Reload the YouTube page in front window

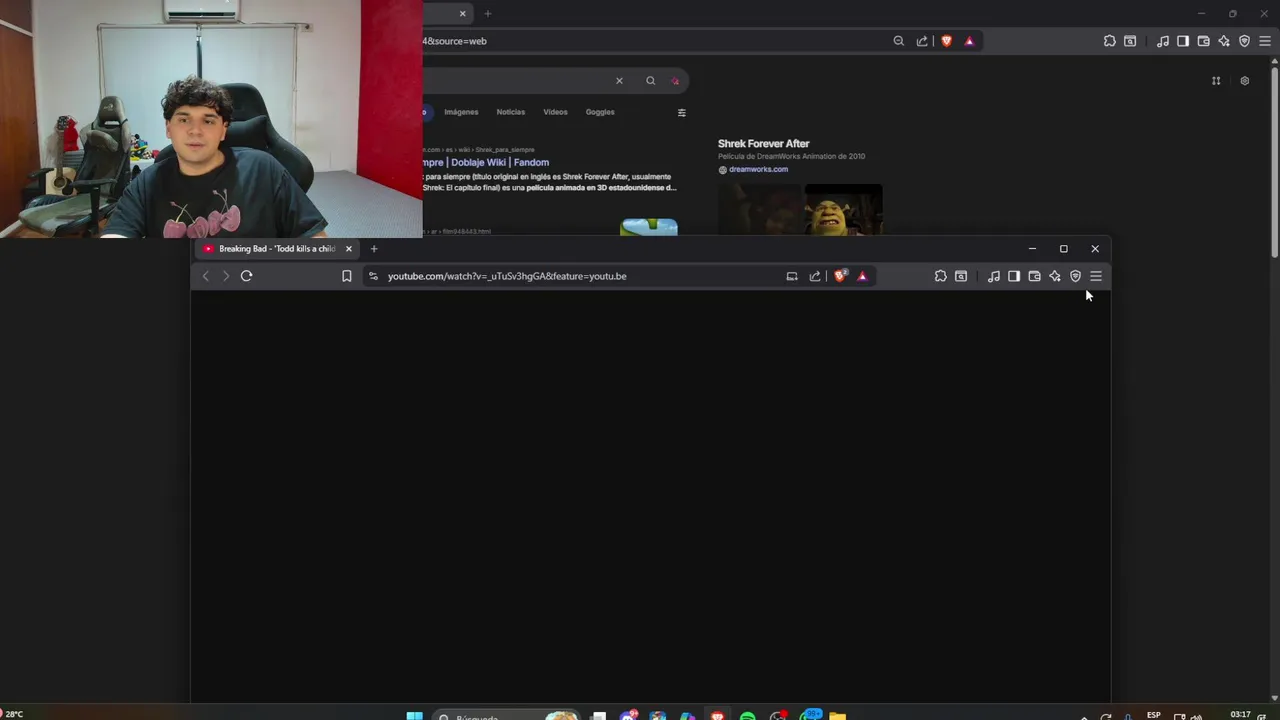point(246,276)
